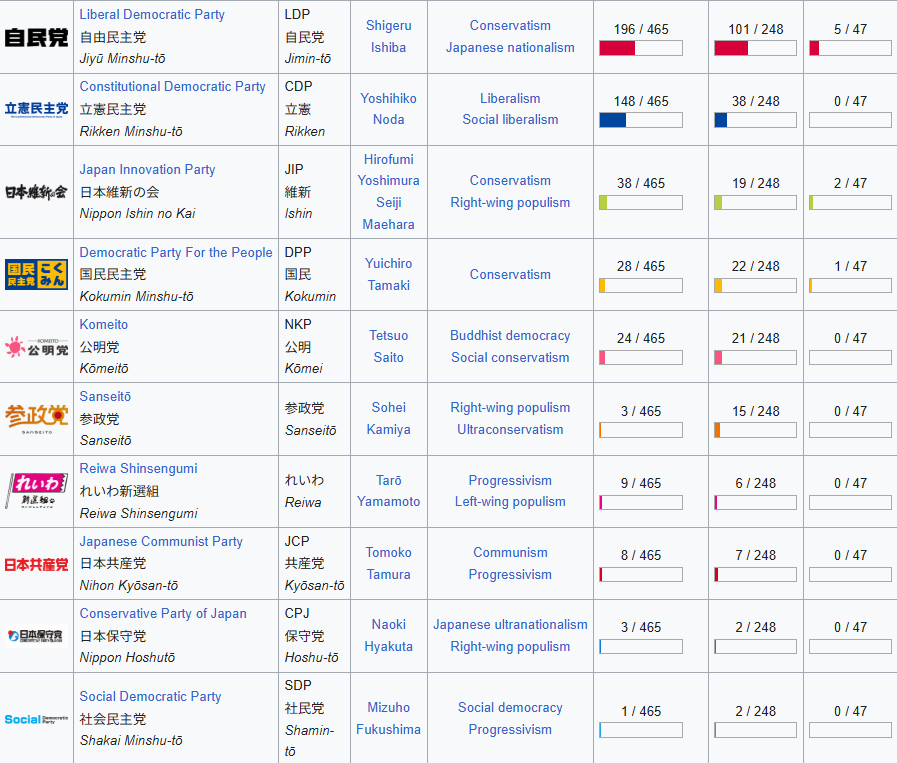Viewport: 897px width, 763px height.
Task: Open the Conservative Party of Japan link
Action: [163, 613]
